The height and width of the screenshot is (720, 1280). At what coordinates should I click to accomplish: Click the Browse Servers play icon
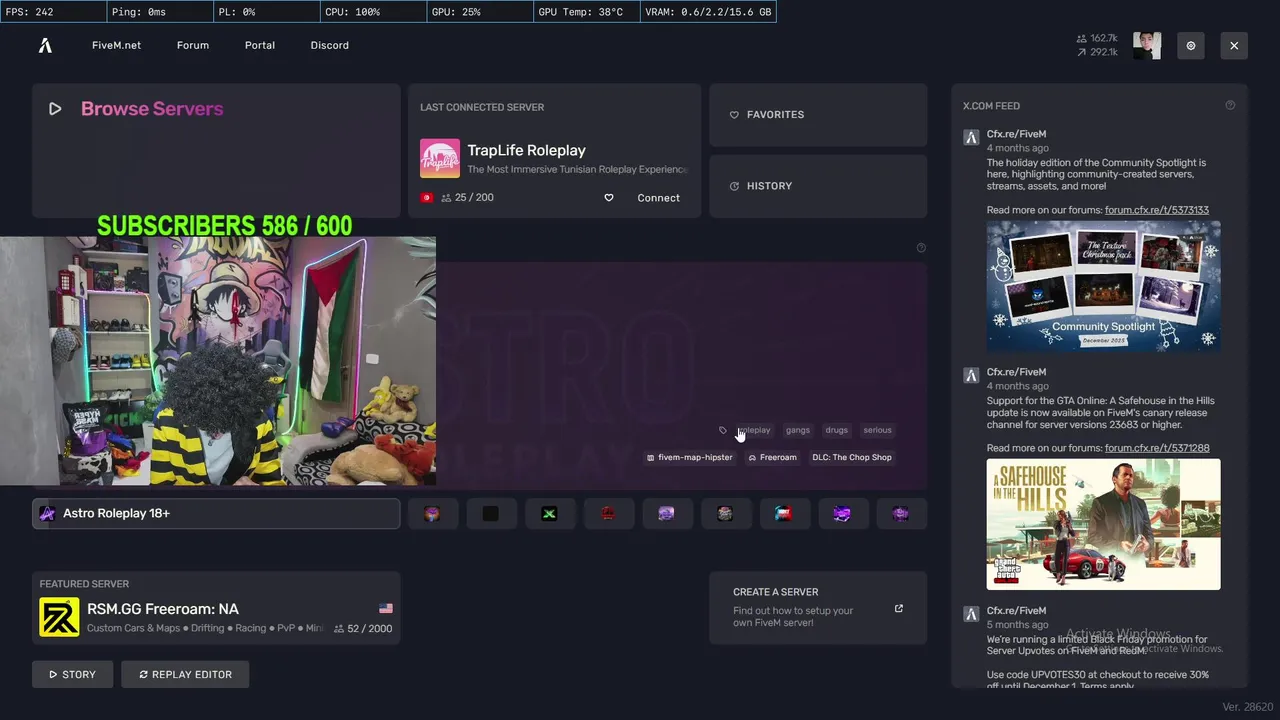pos(55,109)
